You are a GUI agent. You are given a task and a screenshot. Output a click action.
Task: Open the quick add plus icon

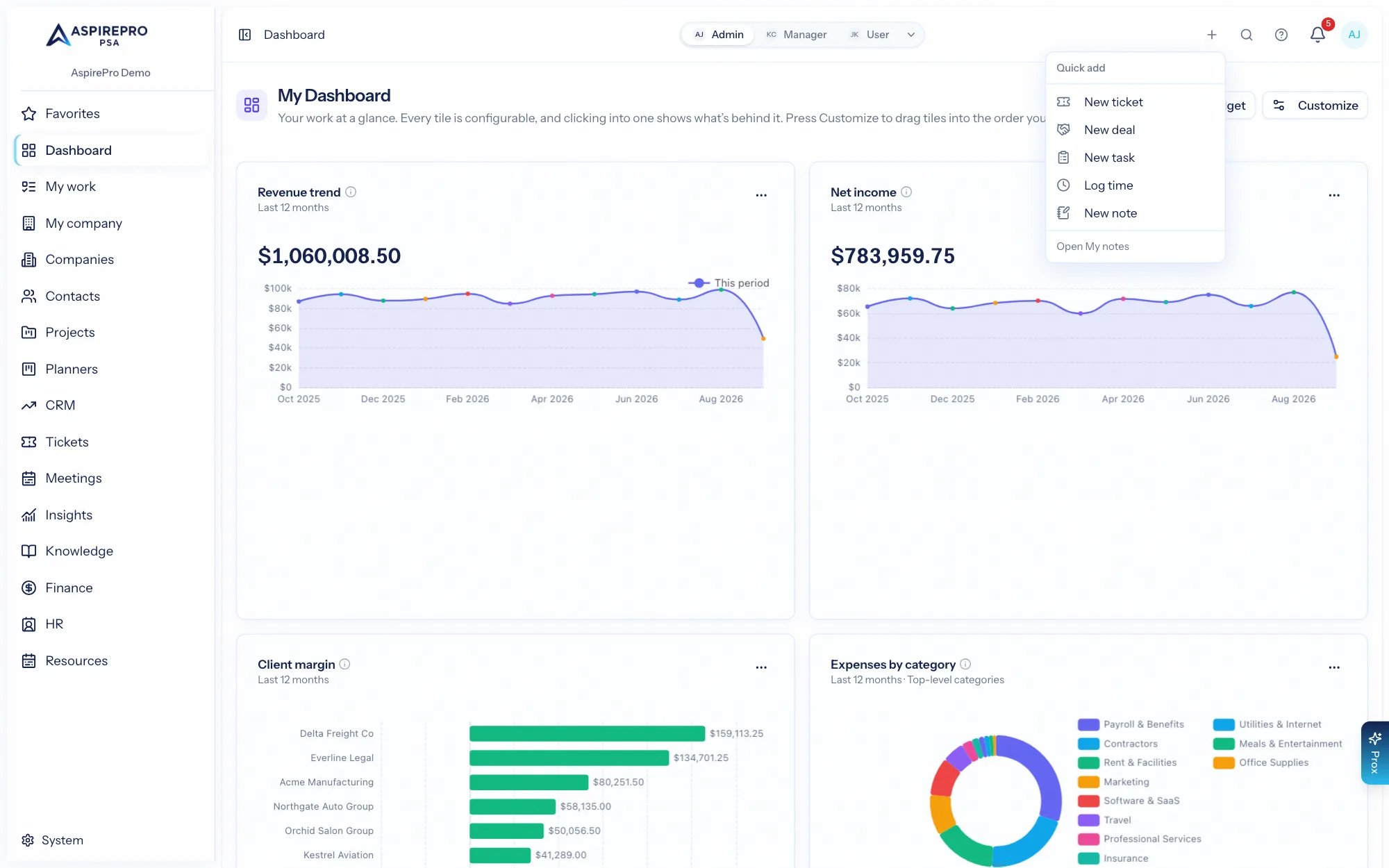point(1212,35)
